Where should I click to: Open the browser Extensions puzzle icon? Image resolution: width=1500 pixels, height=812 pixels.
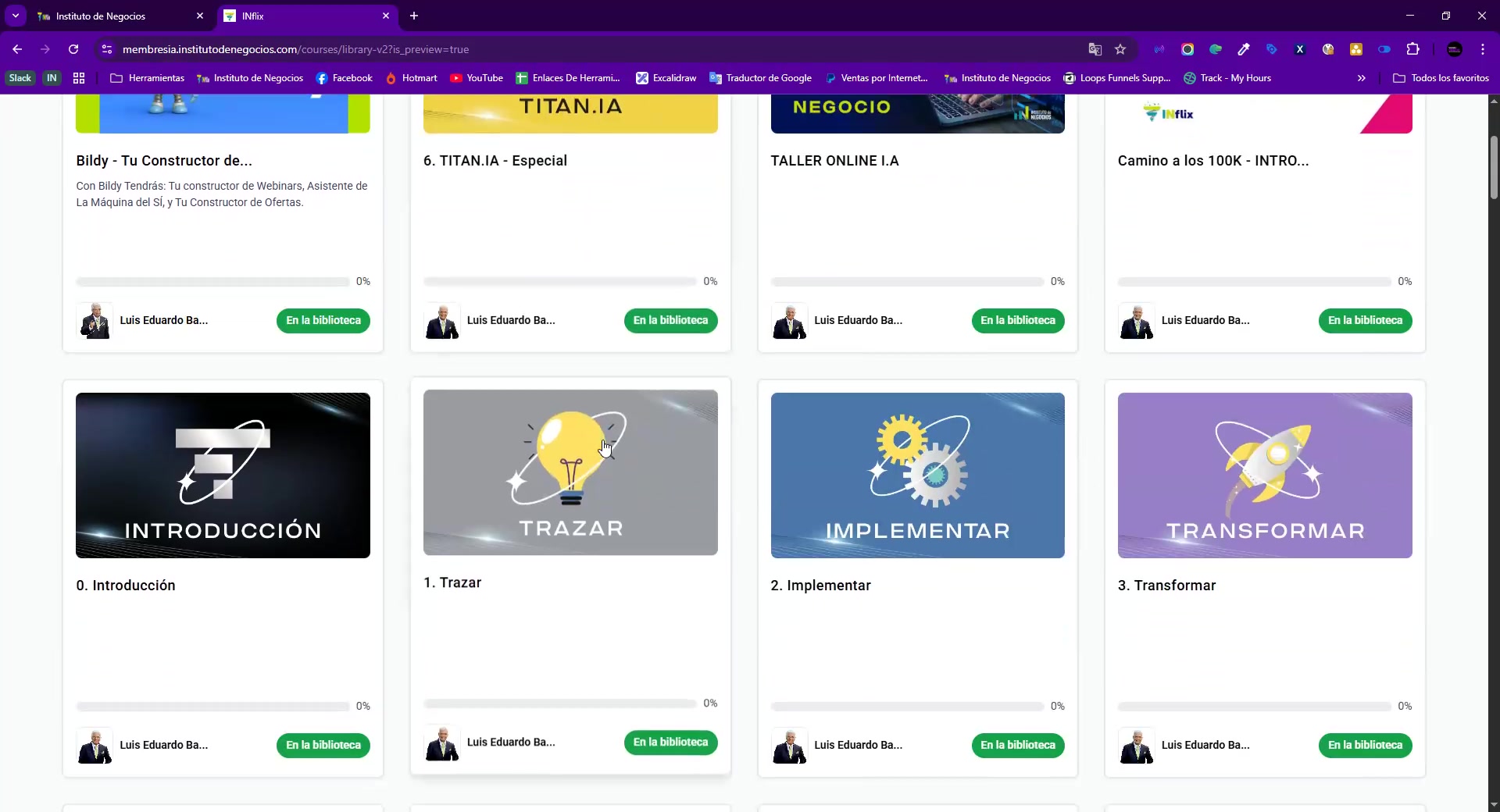[x=1412, y=49]
